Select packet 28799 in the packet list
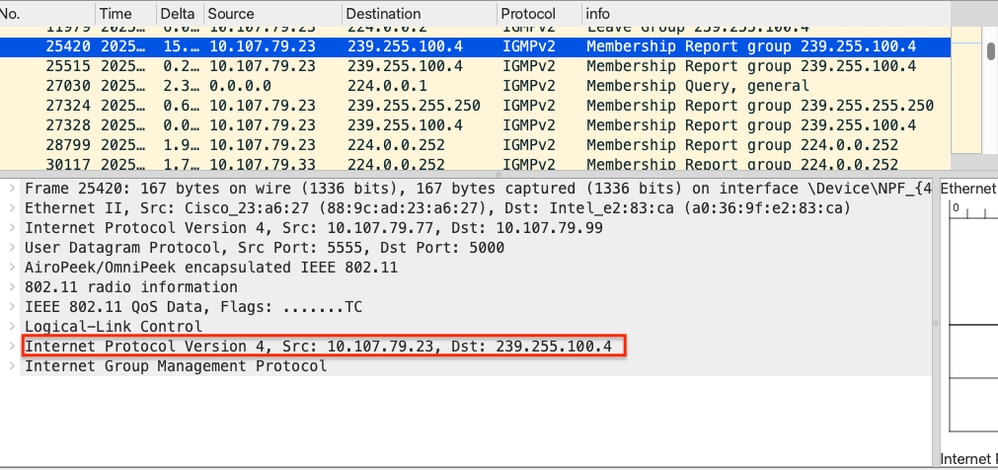 click(x=400, y=145)
